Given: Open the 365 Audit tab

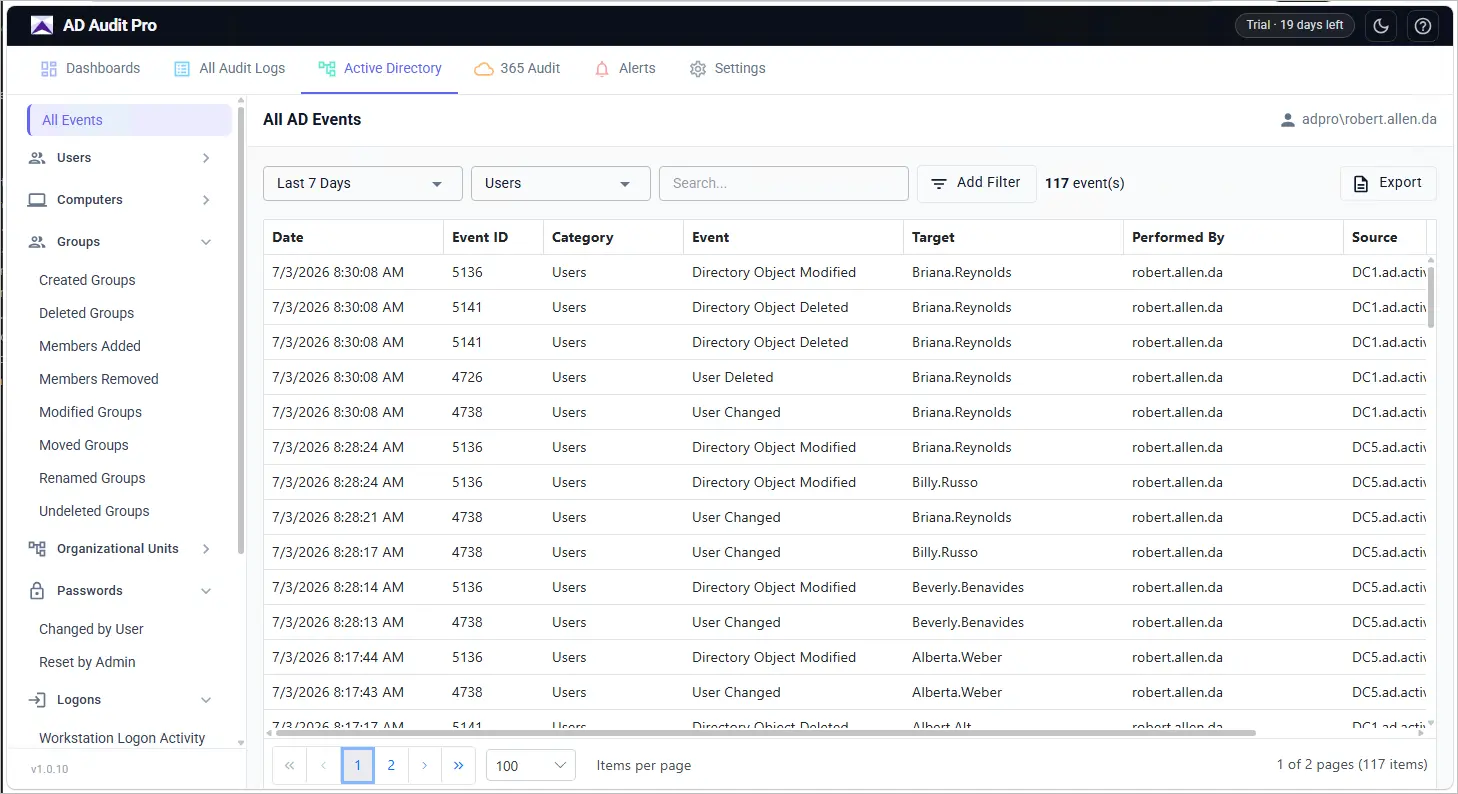Looking at the screenshot, I should click(517, 69).
